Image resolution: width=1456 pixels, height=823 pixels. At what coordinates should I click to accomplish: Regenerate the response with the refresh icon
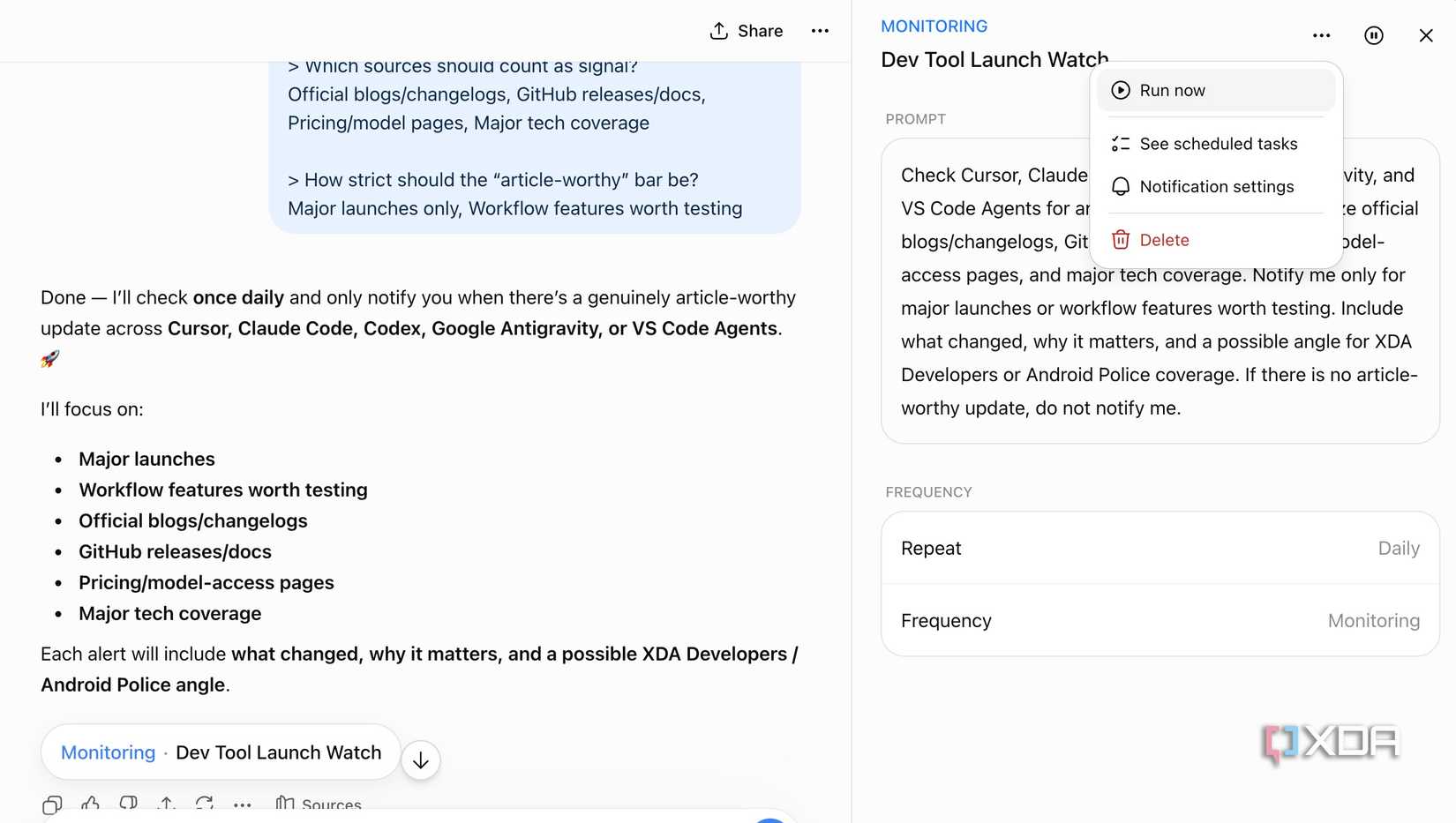[x=205, y=804]
